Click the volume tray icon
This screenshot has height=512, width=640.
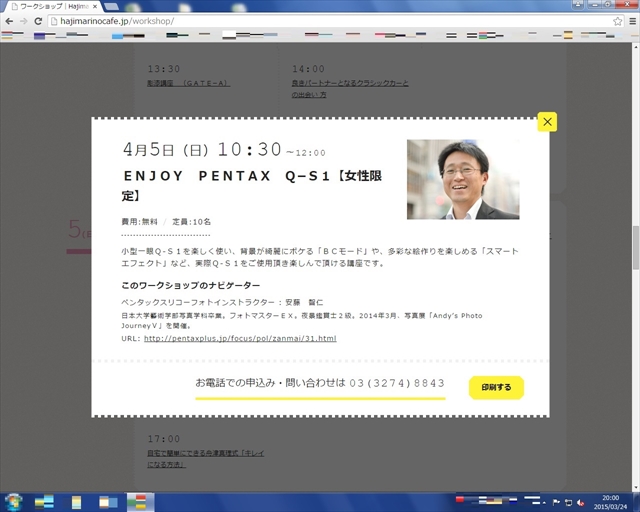point(580,503)
